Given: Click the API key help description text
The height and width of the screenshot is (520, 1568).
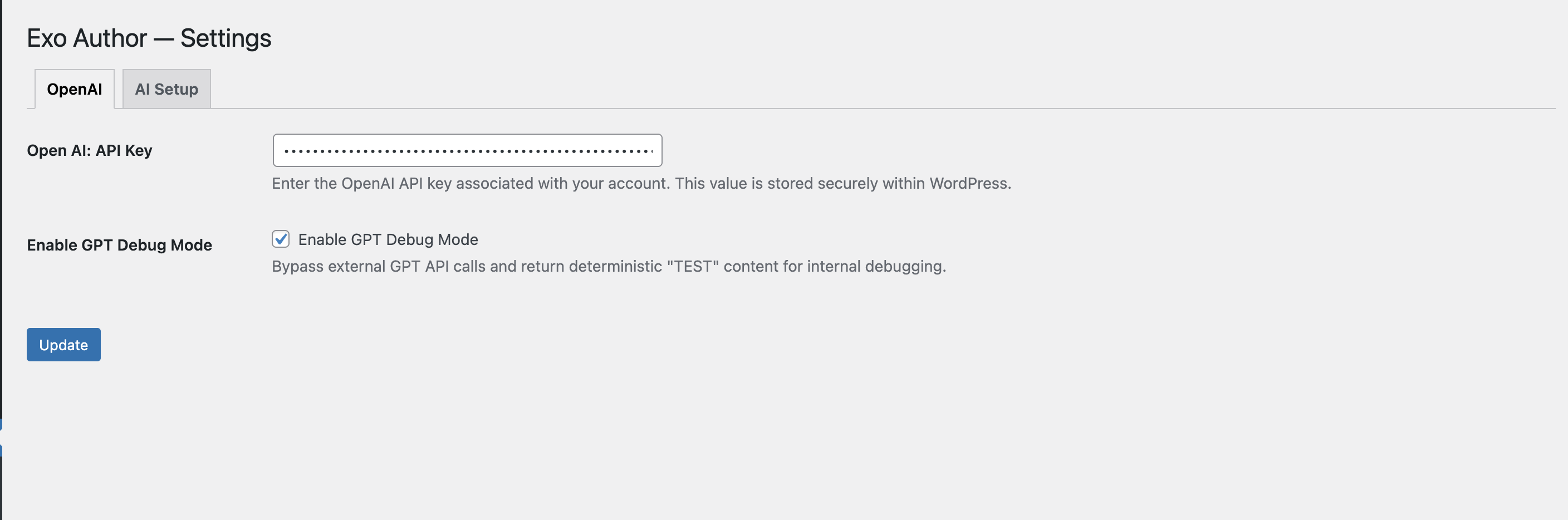Looking at the screenshot, I should (x=641, y=183).
